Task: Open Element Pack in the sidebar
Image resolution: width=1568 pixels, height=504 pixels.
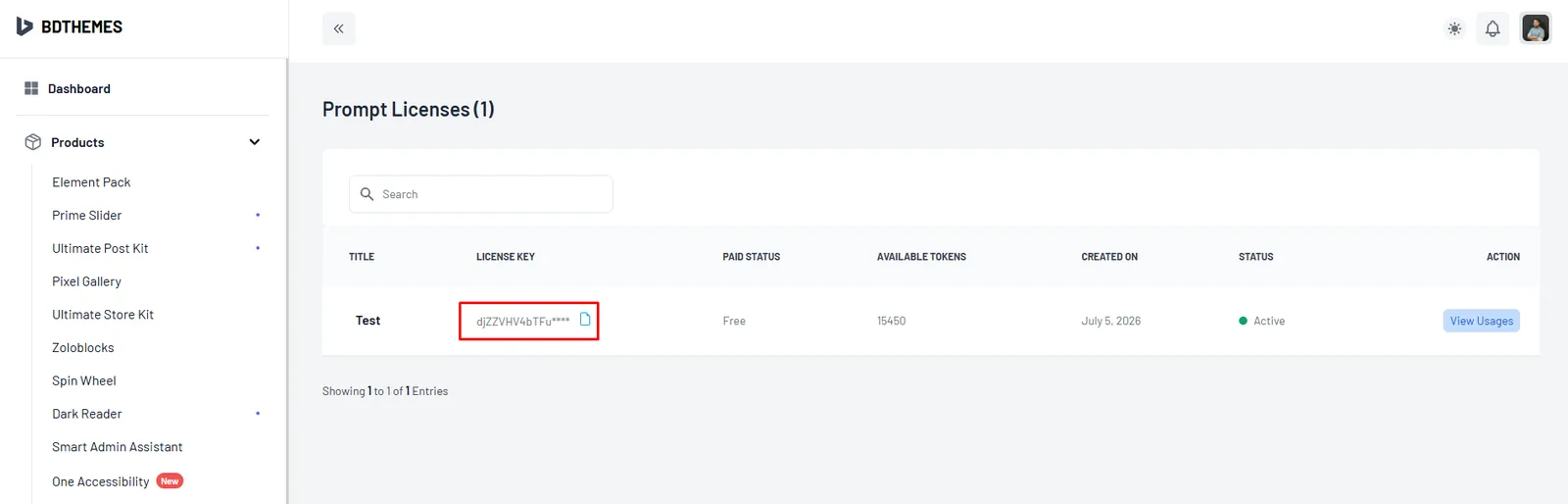Action: (x=91, y=182)
